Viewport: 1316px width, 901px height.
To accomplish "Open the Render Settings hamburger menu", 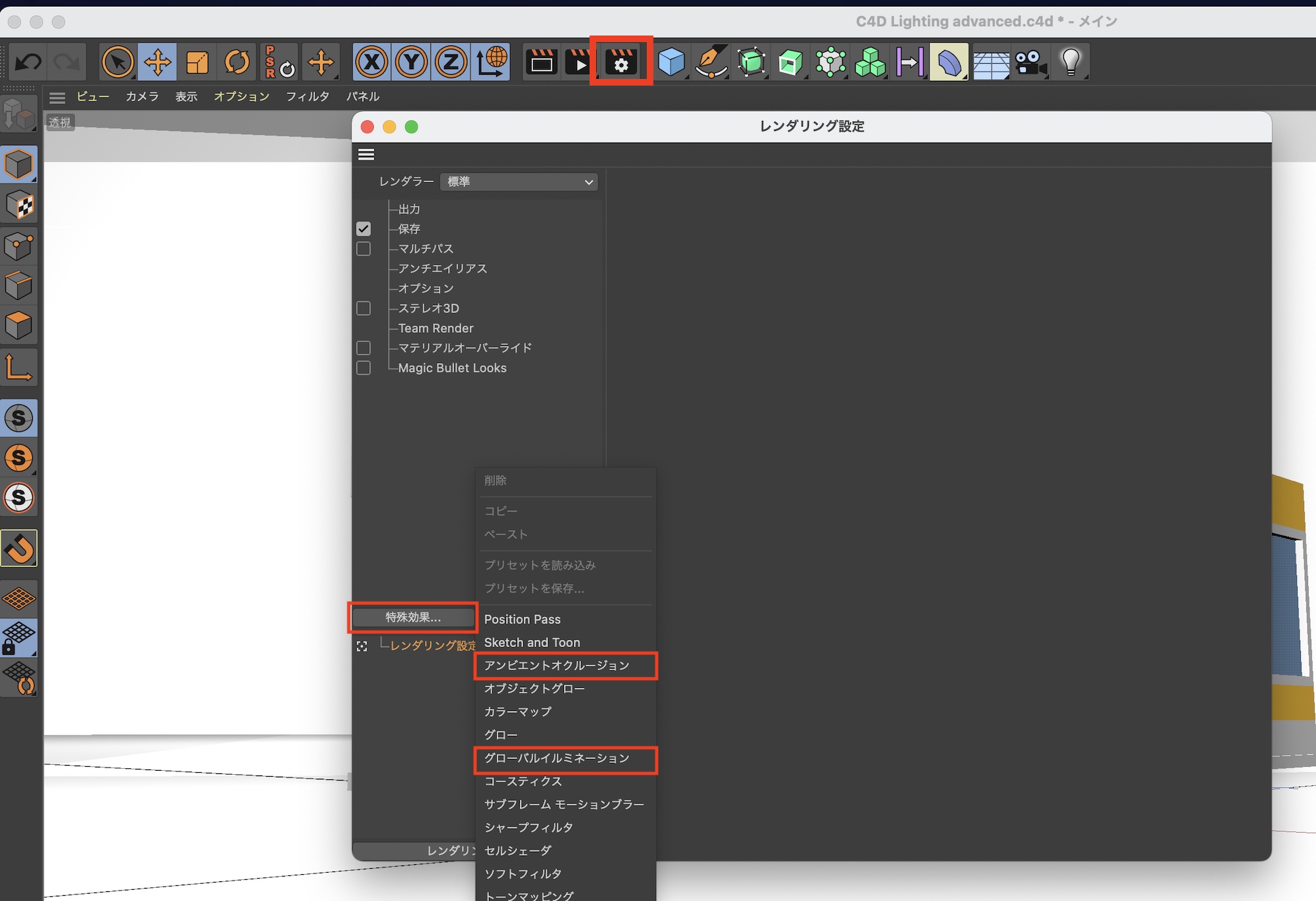I will [x=367, y=155].
